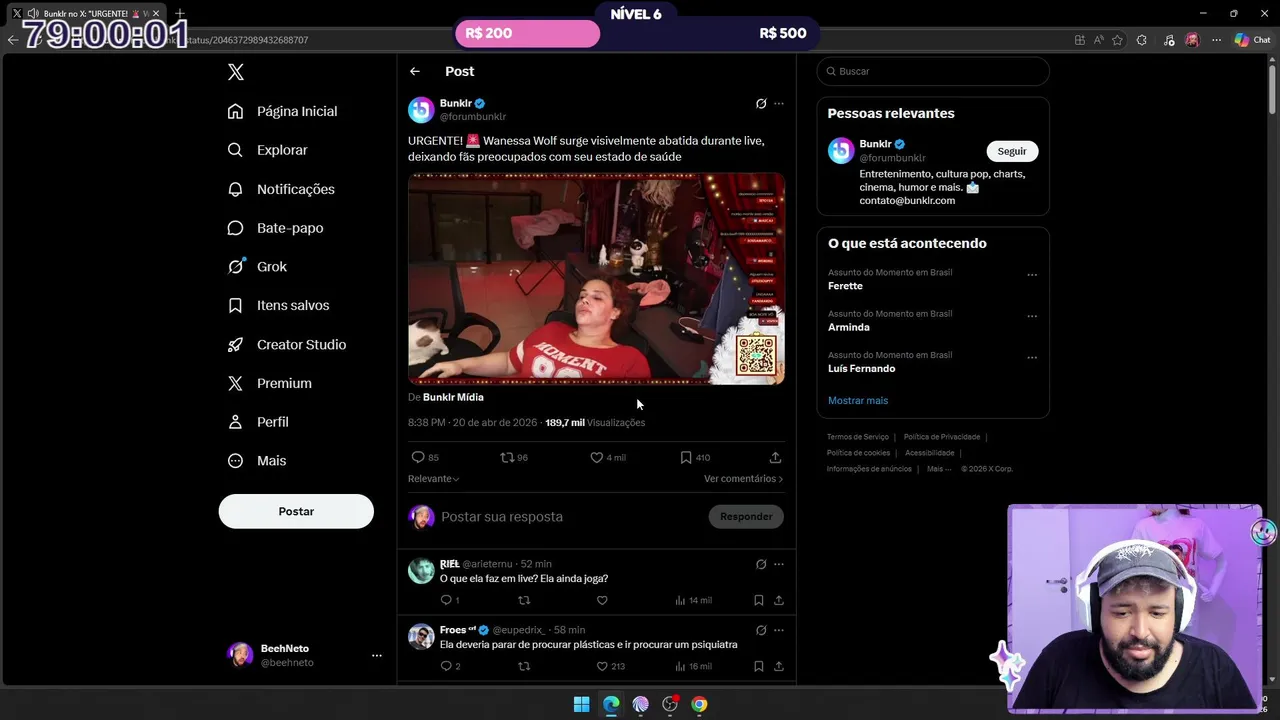Open the Bunklr Mídia link
This screenshot has height=720, width=1280.
[453, 397]
